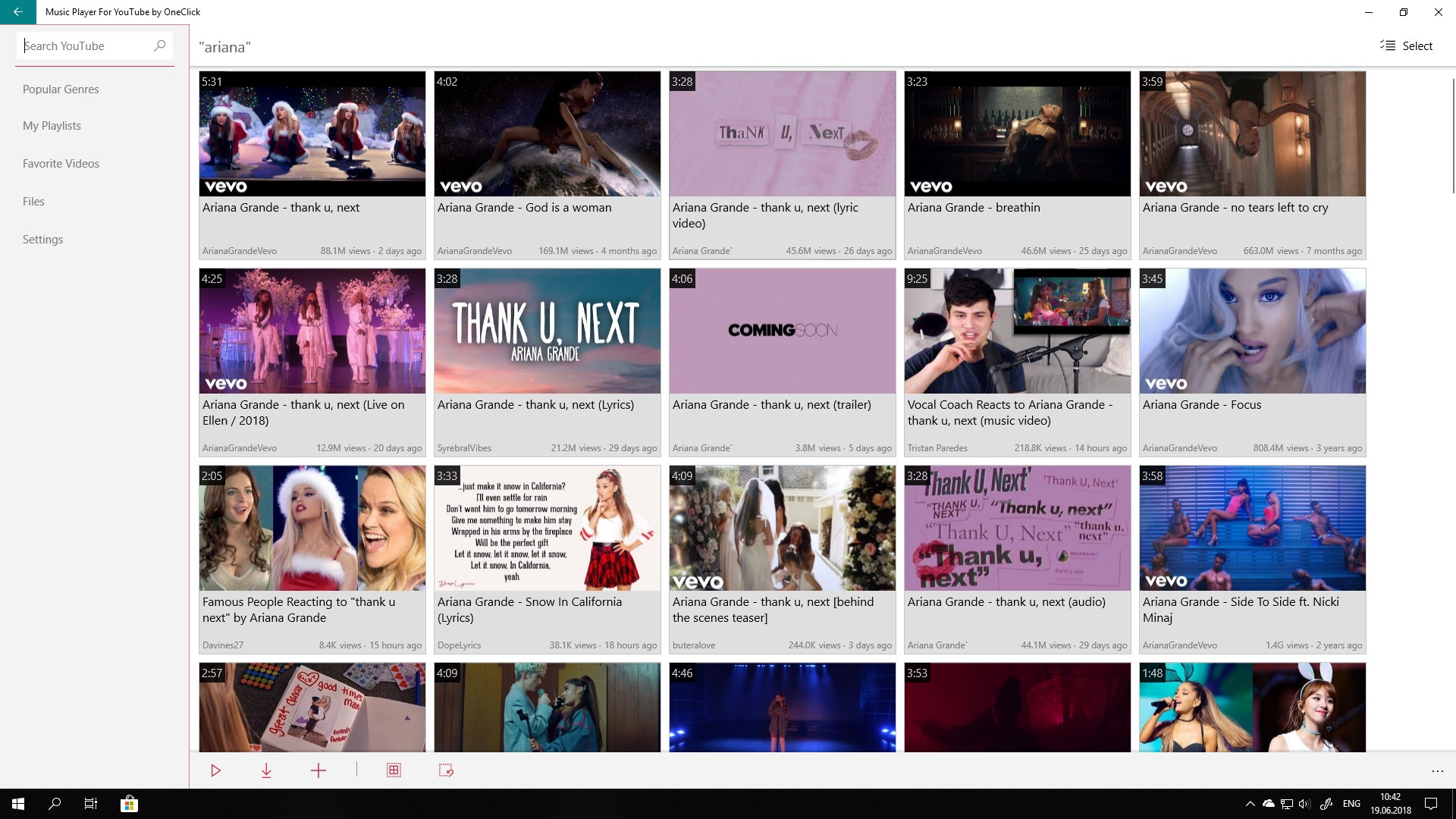Open the more options ellipsis
The height and width of the screenshot is (819, 1456).
1437,771
